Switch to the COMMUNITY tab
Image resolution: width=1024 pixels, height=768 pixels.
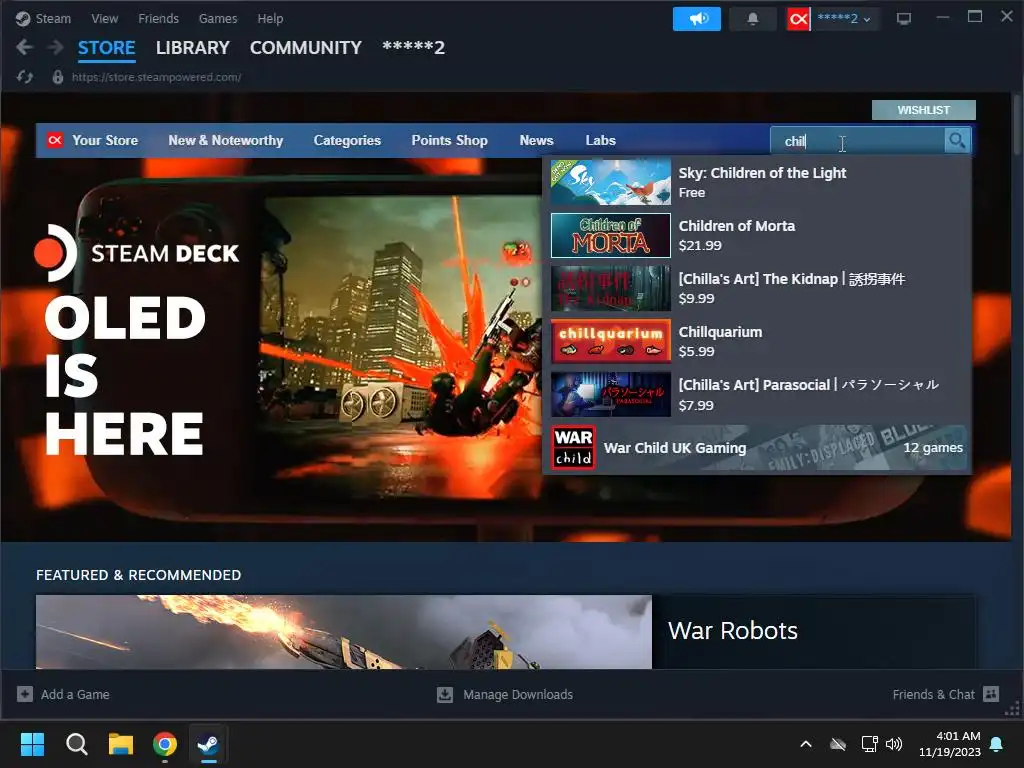point(306,48)
